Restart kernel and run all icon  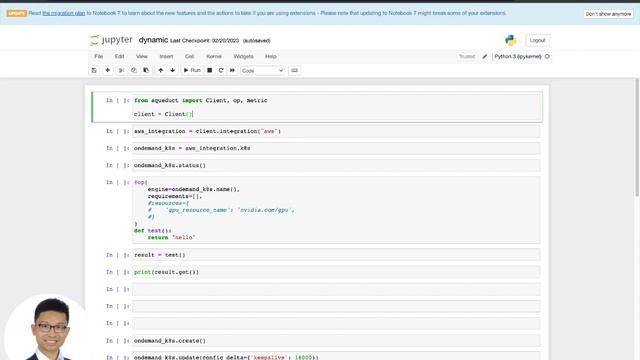pos(232,70)
